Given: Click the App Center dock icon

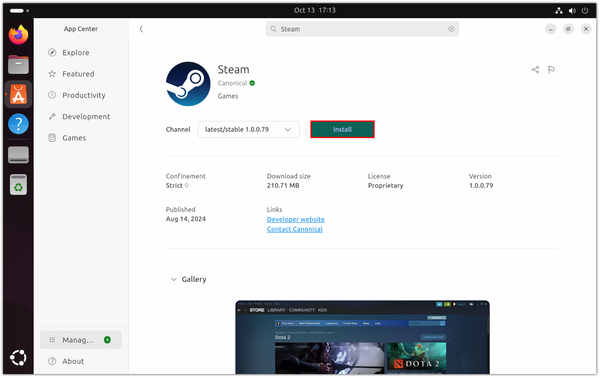Looking at the screenshot, I should pos(18,94).
